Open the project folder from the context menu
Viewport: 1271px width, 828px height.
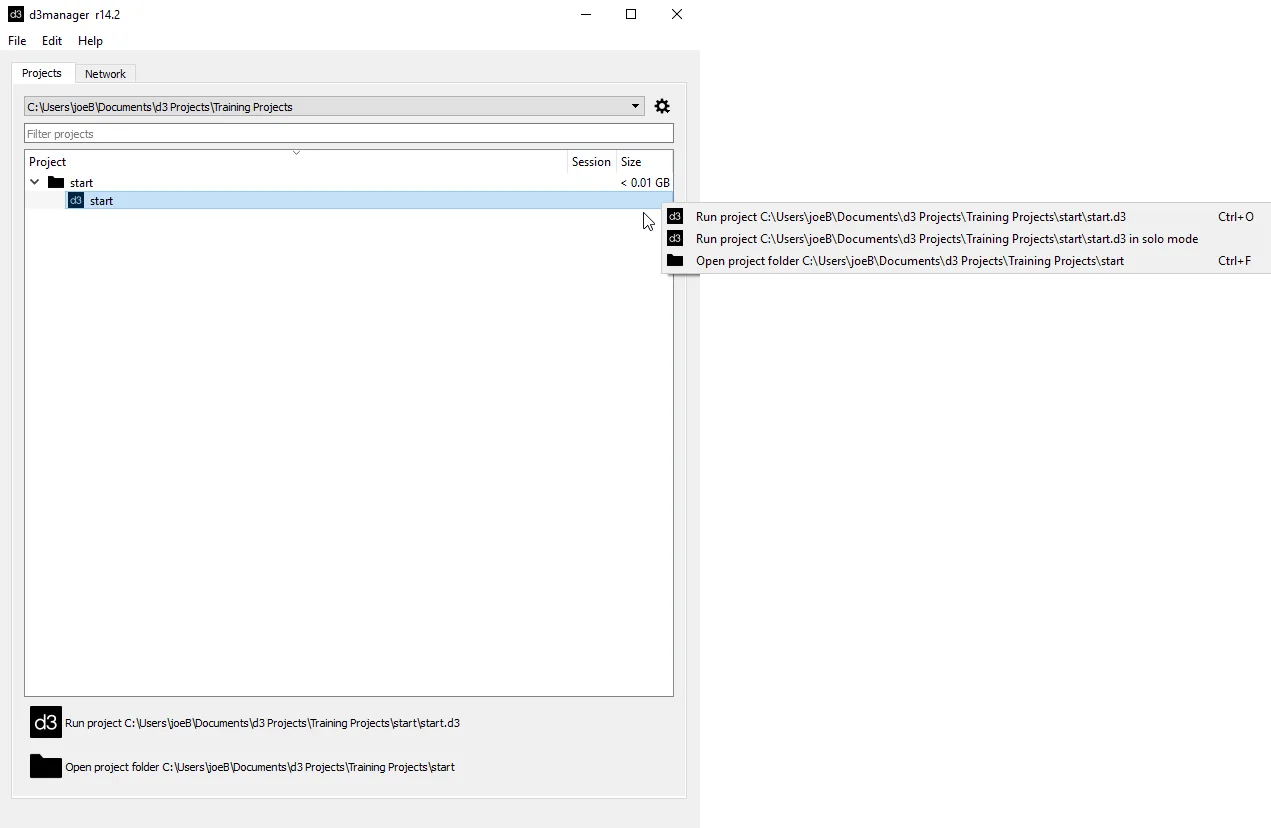908,260
